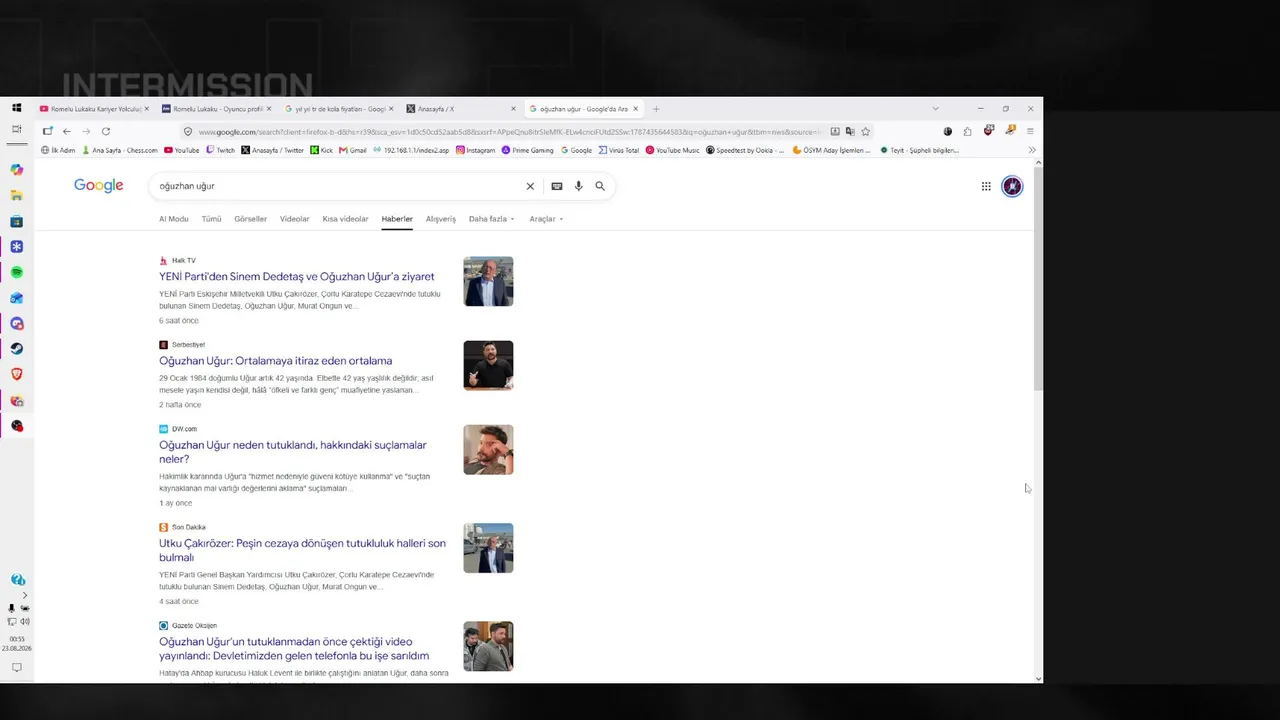Switch to the Anasayfa / X tab

pos(461,109)
